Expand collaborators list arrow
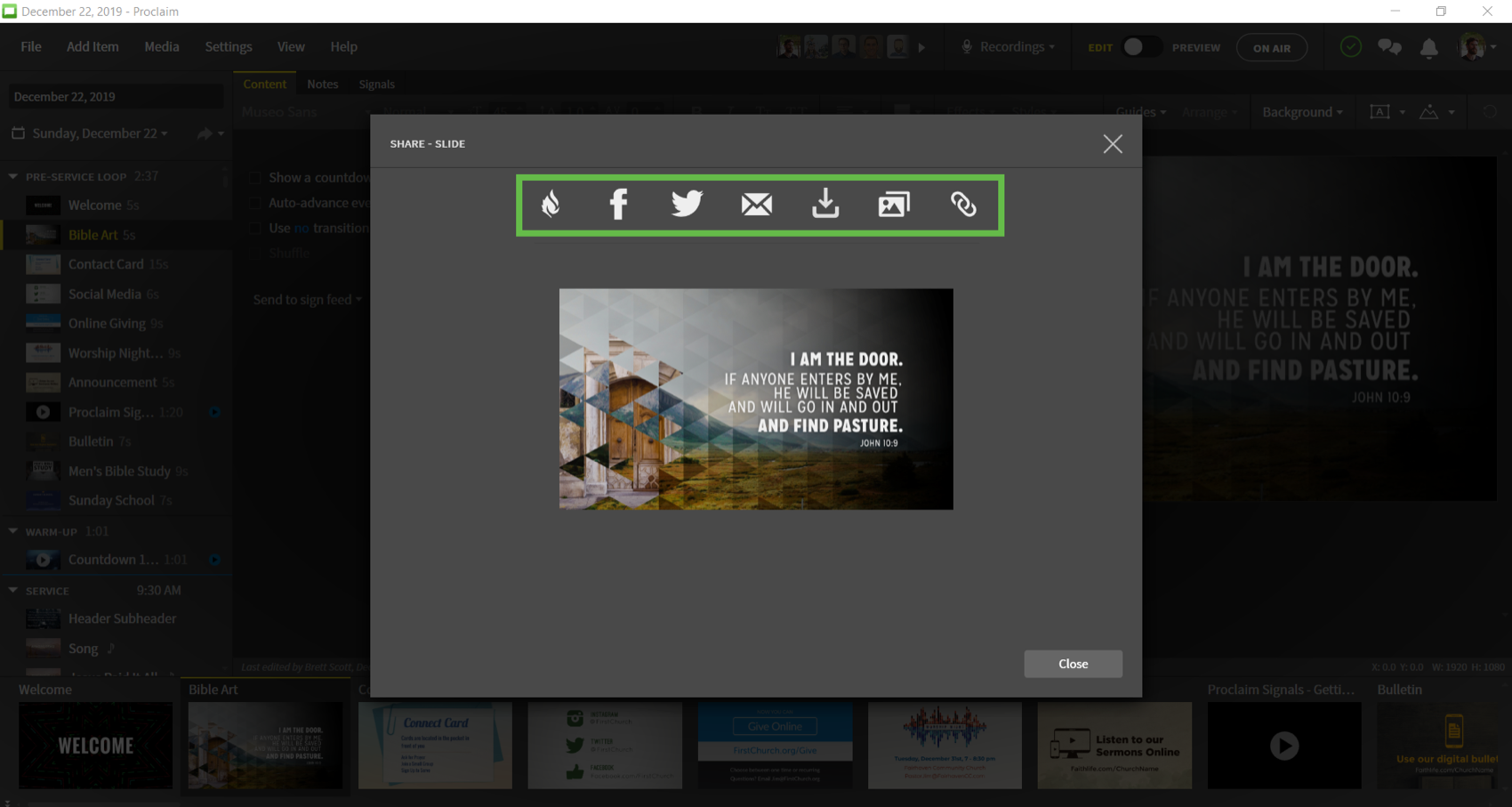This screenshot has height=807, width=1512. coord(922,47)
